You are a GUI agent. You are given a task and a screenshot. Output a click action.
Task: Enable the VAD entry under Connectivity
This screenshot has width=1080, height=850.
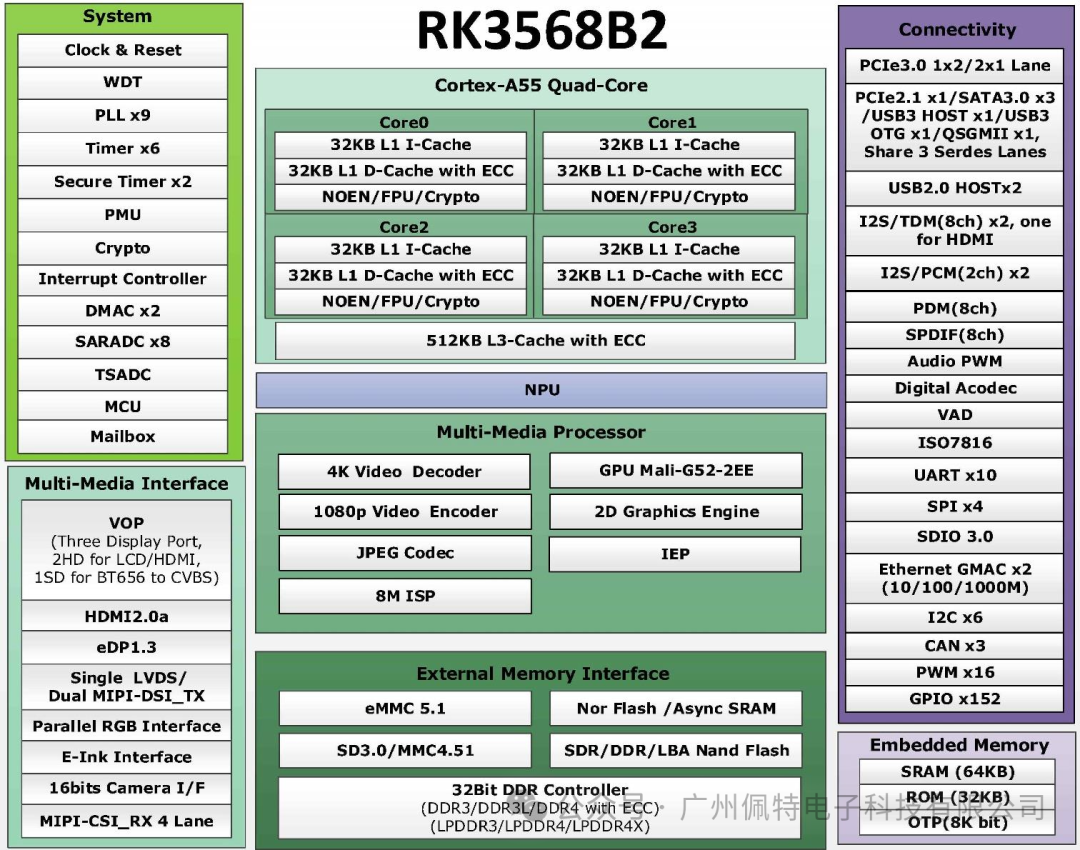[954, 414]
